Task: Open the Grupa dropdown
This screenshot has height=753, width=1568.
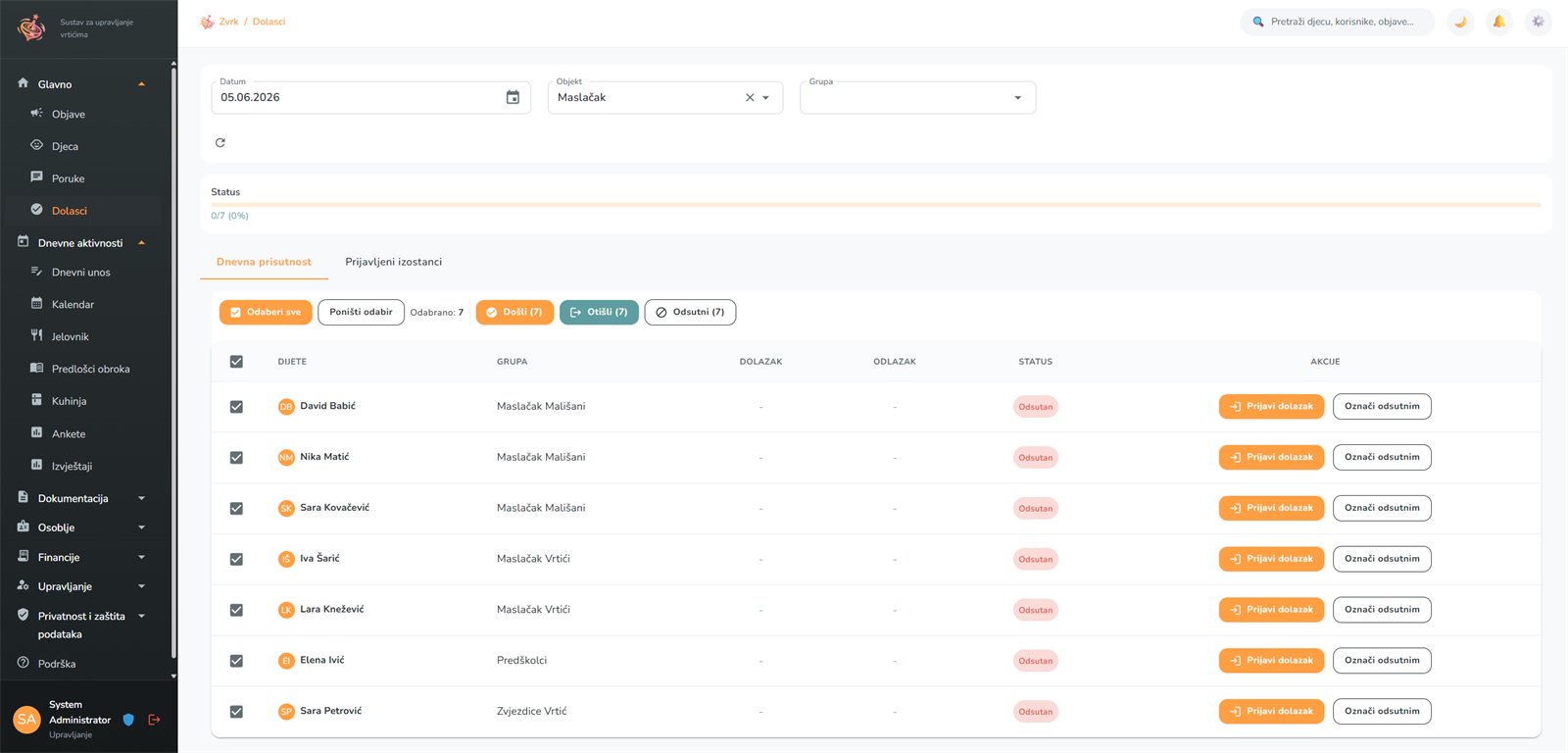Action: (918, 97)
